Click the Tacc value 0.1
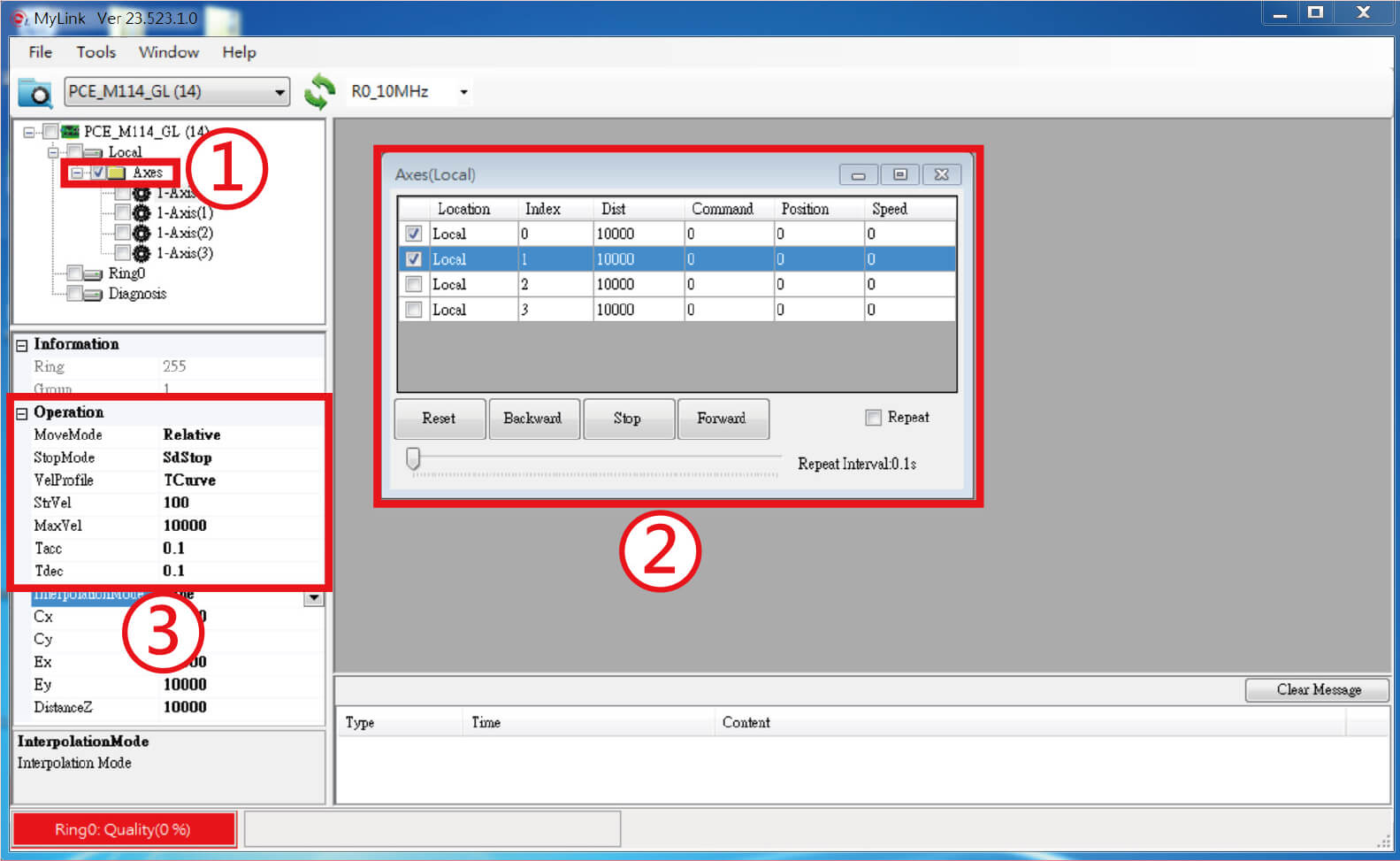The image size is (1400, 861). tap(173, 549)
